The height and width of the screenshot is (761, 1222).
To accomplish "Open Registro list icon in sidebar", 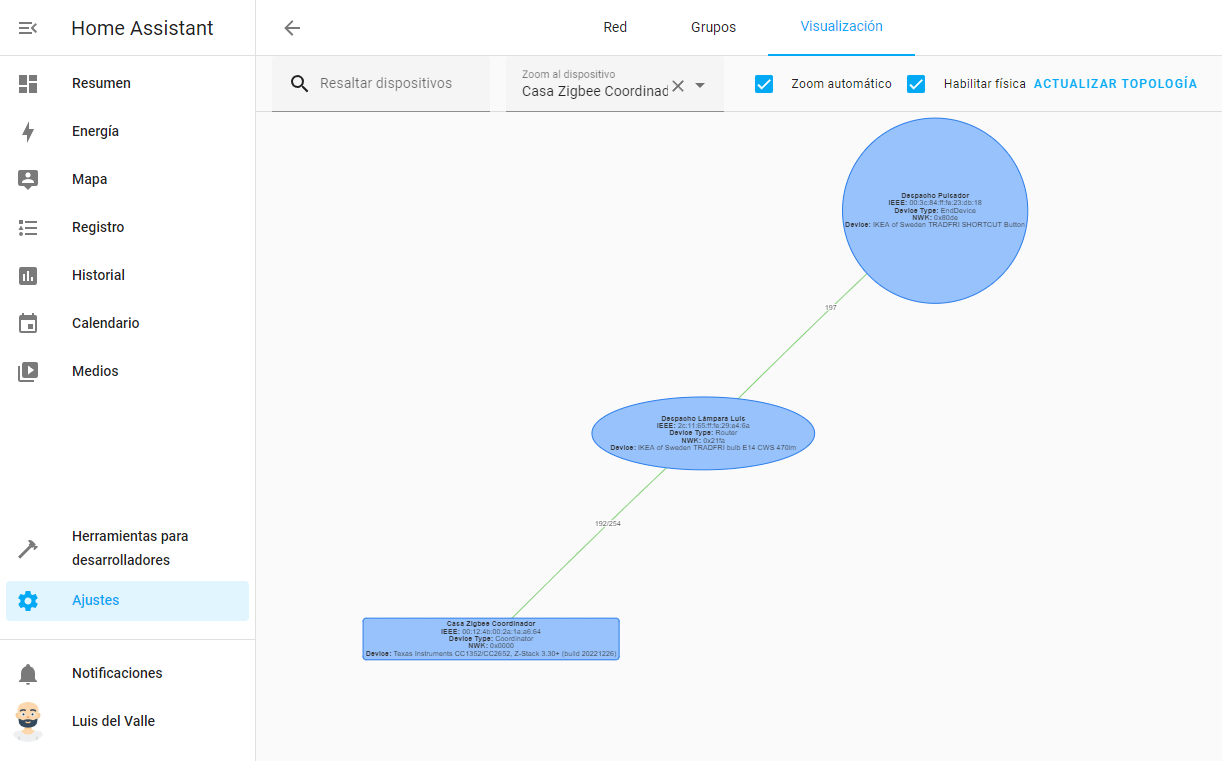I will [28, 228].
